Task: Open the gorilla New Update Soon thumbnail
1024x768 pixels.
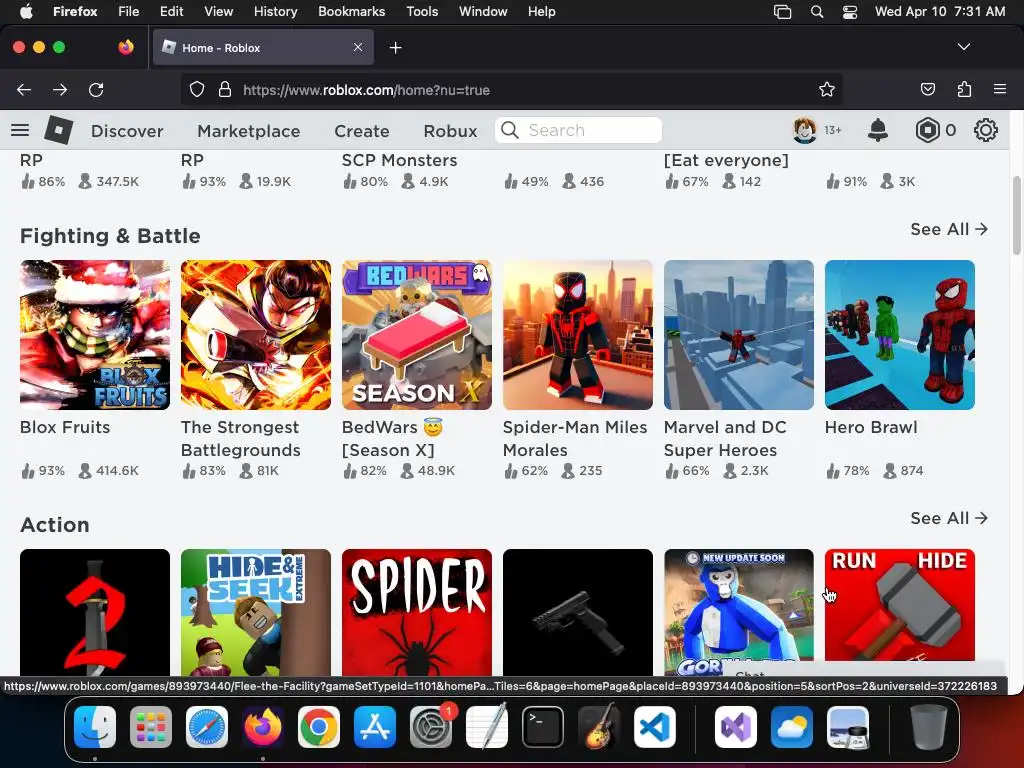Action: pos(739,606)
